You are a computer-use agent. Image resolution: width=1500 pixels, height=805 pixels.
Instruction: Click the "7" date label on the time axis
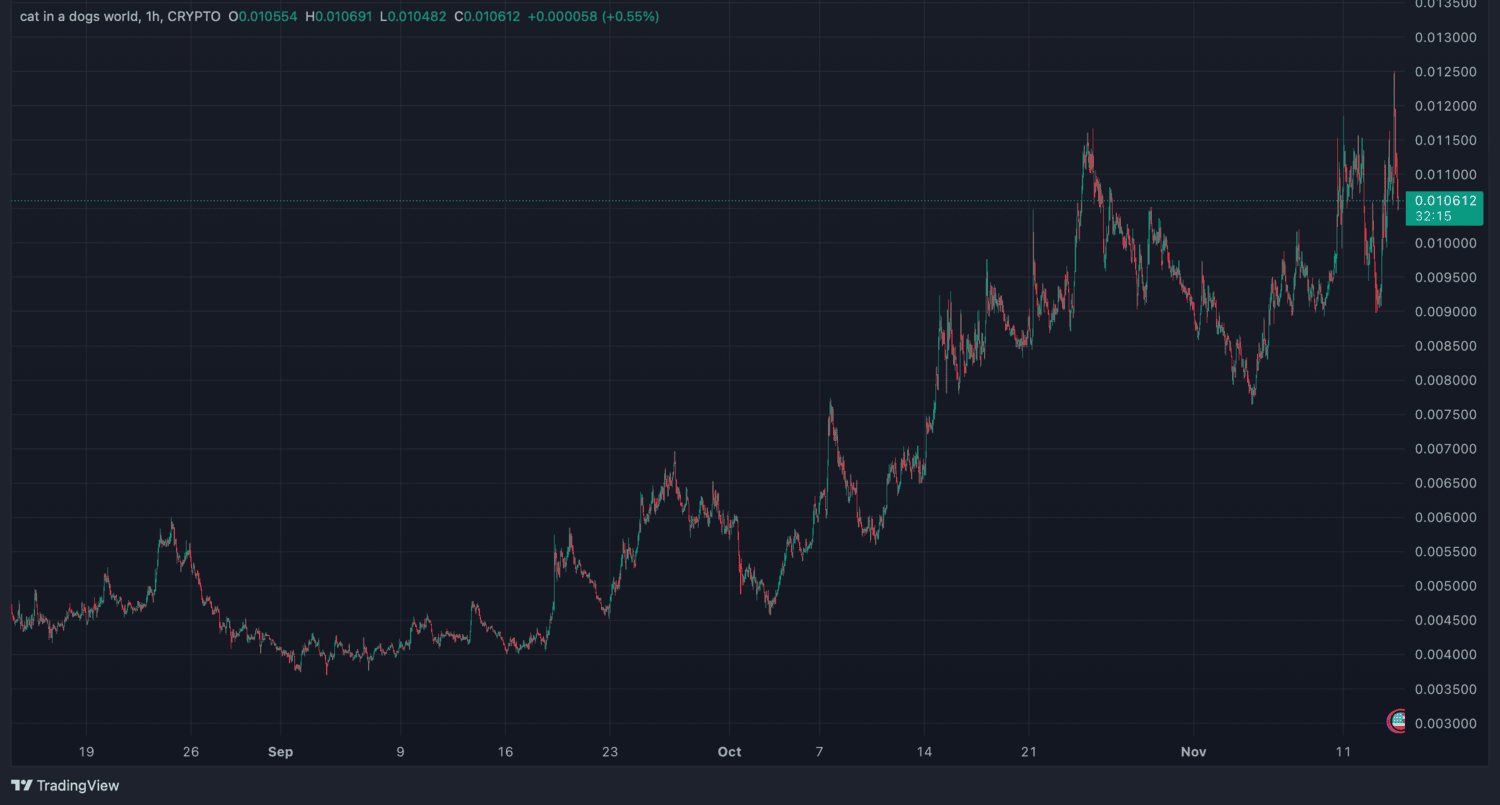tap(819, 752)
